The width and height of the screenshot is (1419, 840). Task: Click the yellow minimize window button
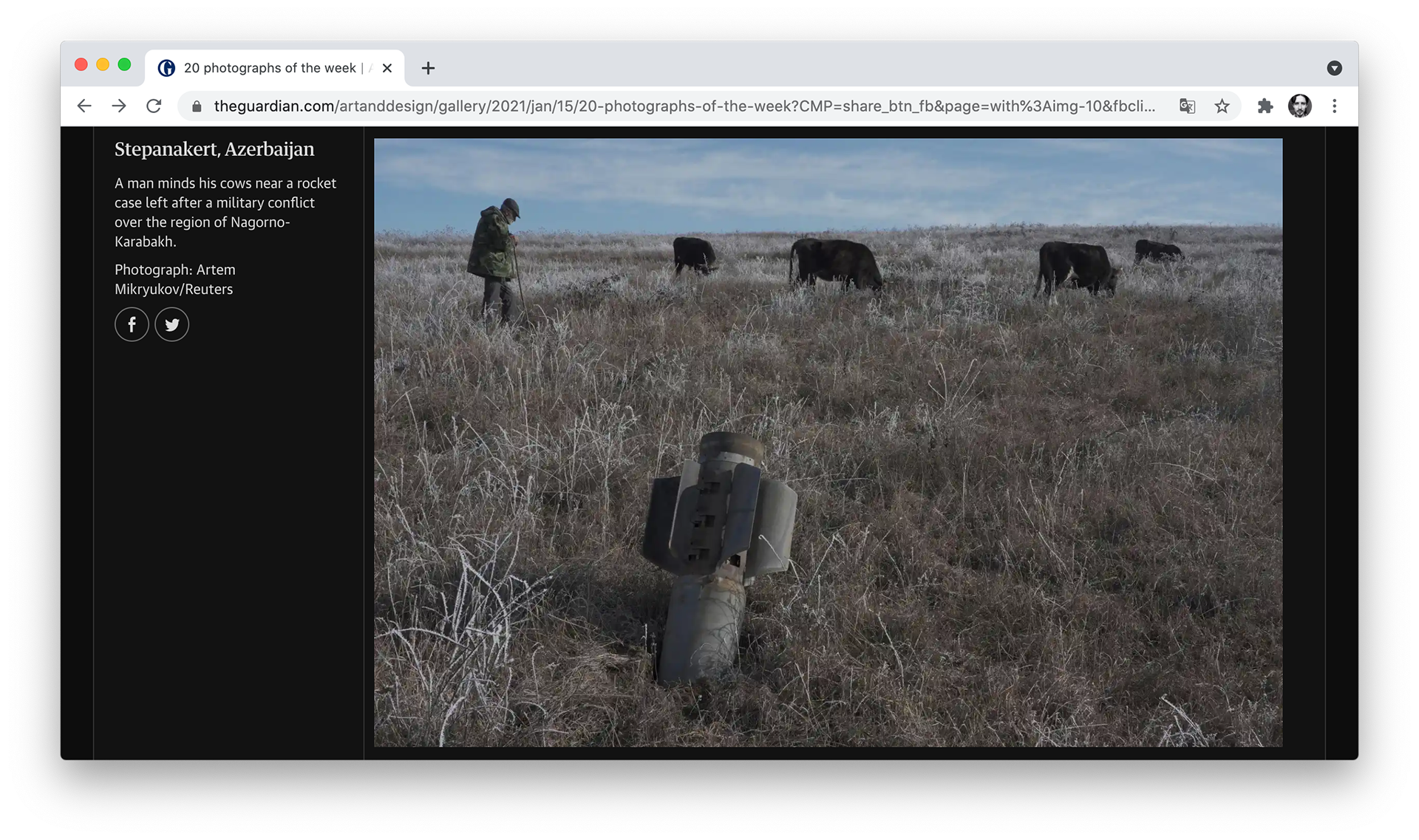[103, 65]
